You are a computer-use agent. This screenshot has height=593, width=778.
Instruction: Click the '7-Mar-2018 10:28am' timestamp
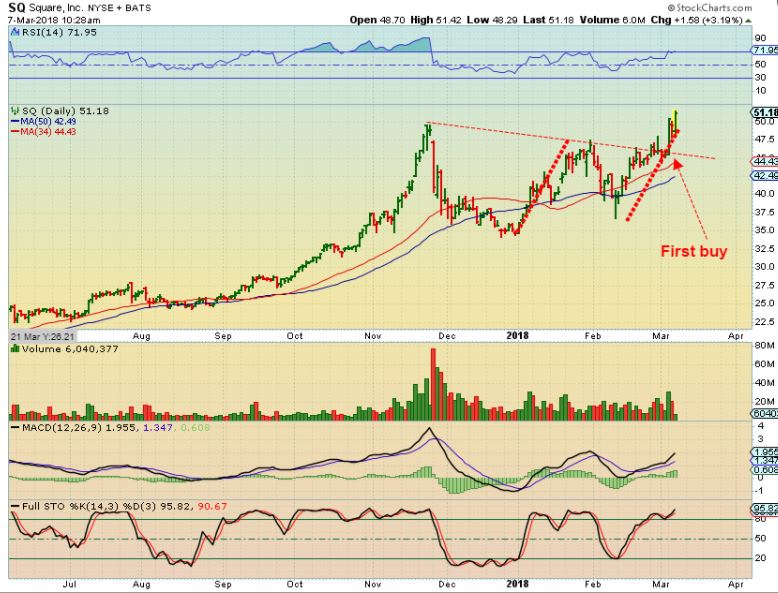click(54, 20)
